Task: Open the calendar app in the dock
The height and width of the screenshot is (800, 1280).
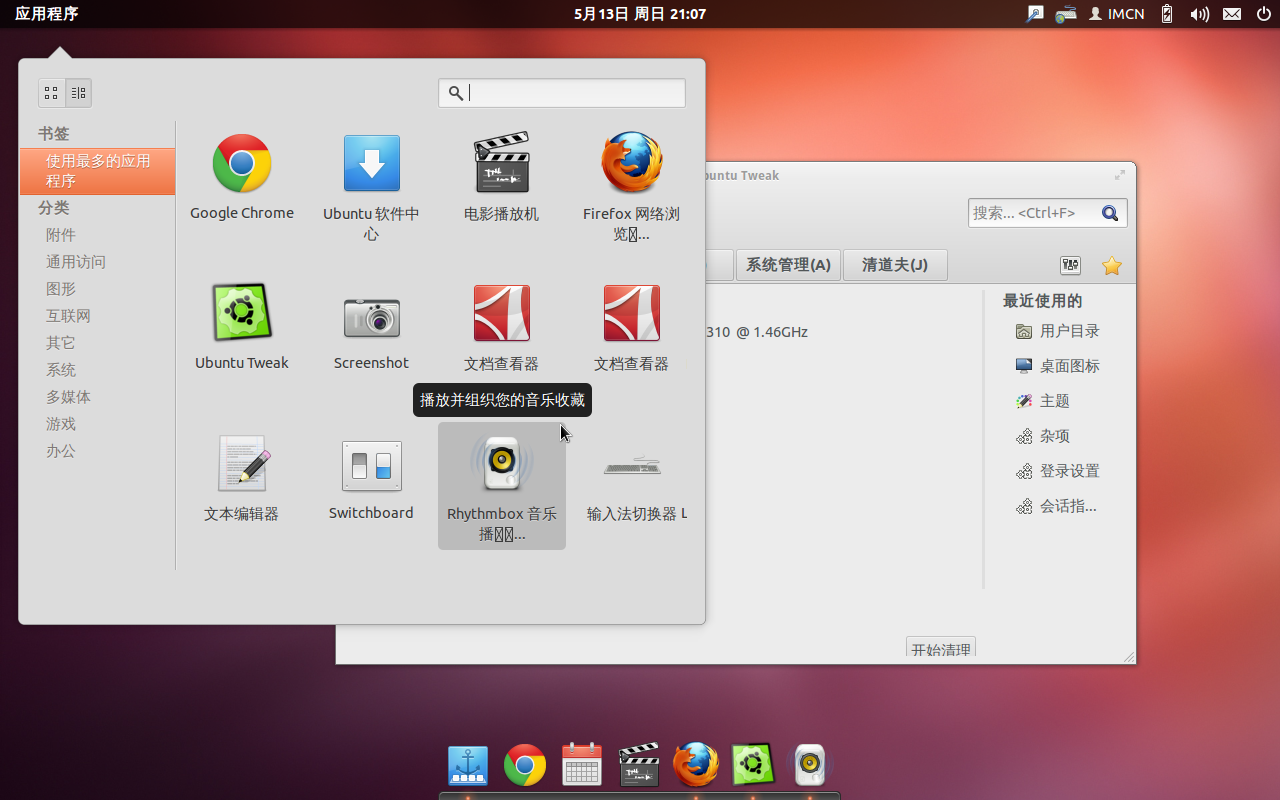Action: (582, 765)
